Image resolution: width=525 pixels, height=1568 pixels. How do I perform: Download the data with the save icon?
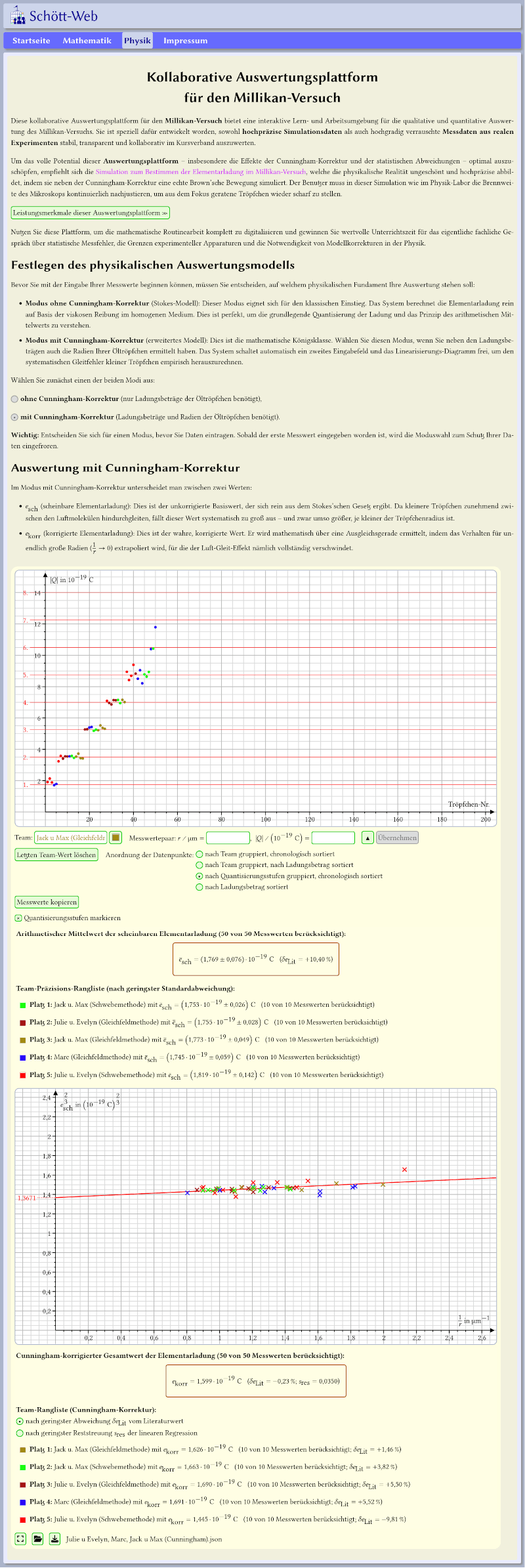pos(55,1539)
